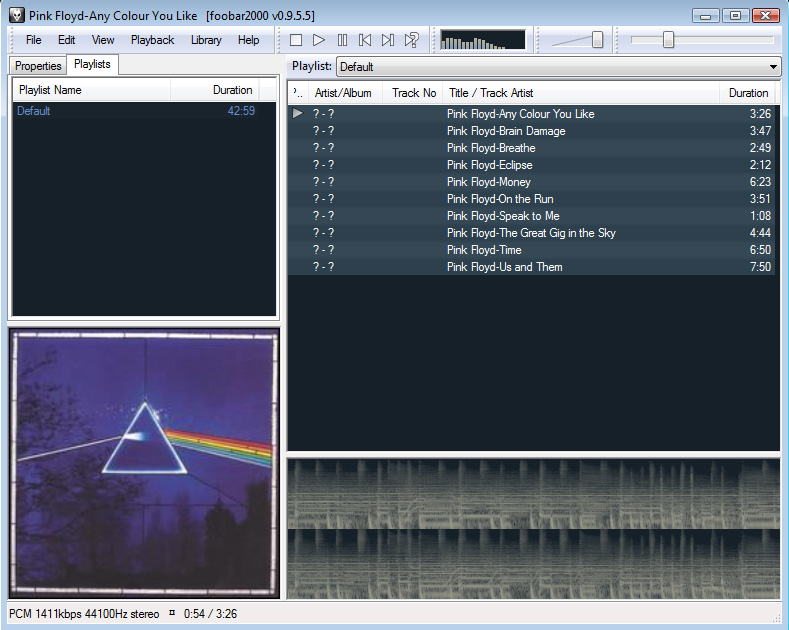The image size is (789, 630).
Task: Select track Pink Floyd-Speak to Me
Action: click(531, 216)
